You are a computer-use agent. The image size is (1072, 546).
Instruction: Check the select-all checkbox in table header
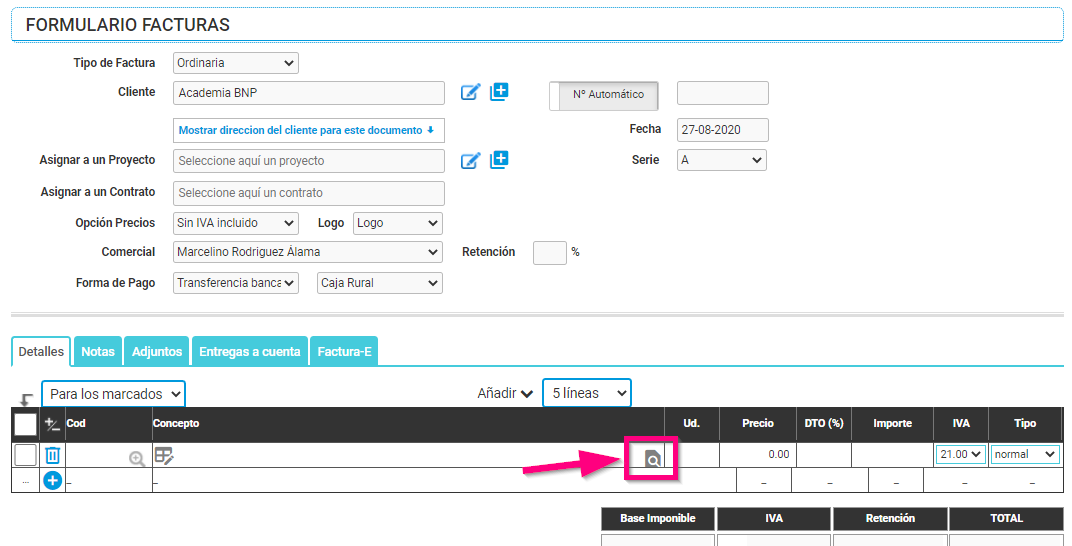point(25,424)
